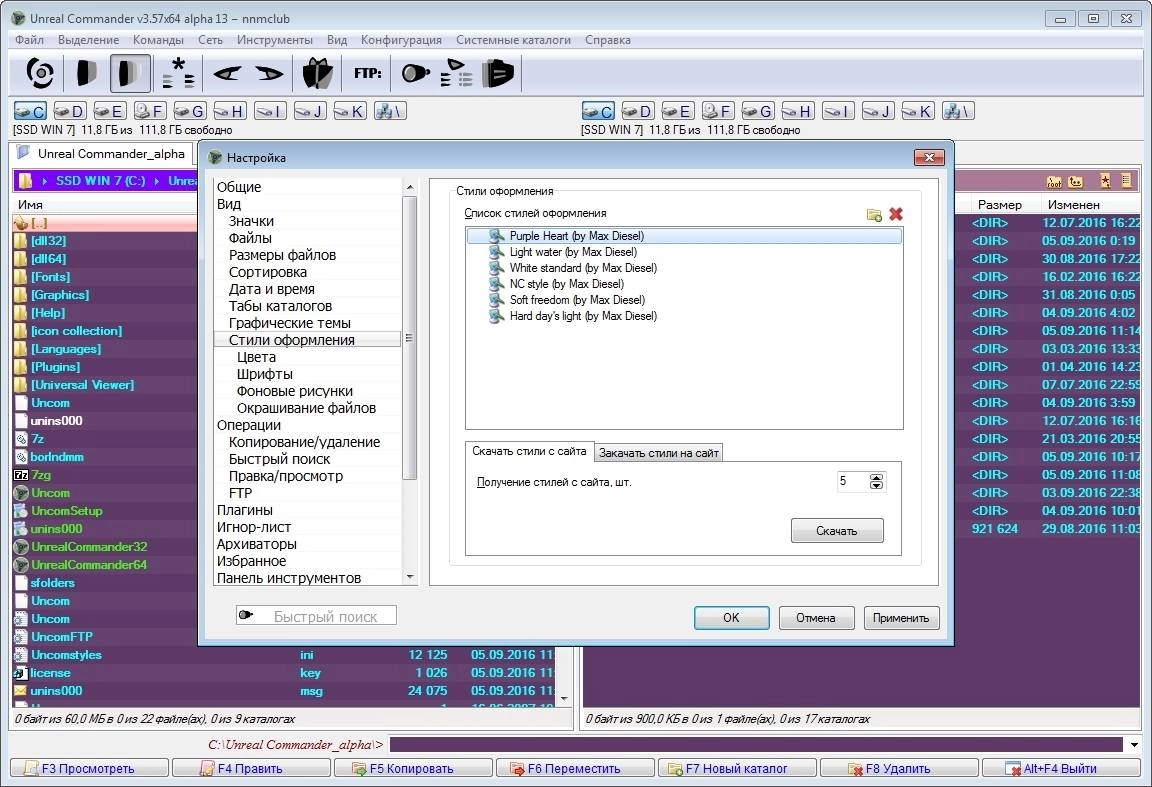This screenshot has width=1152, height=787.
Task: Open the Системные каталоги menu
Action: [x=513, y=40]
